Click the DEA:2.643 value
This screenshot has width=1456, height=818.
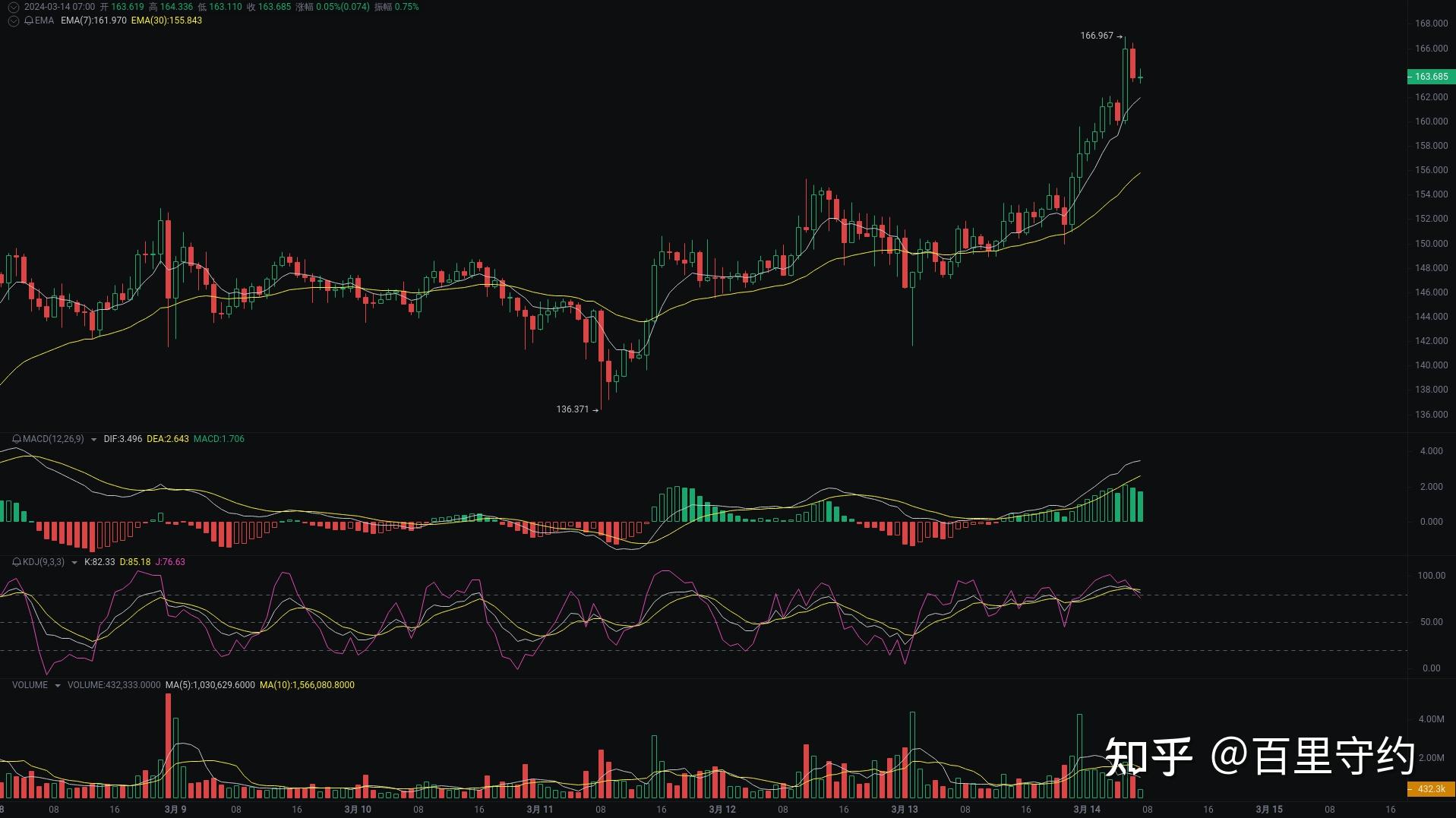(168, 439)
